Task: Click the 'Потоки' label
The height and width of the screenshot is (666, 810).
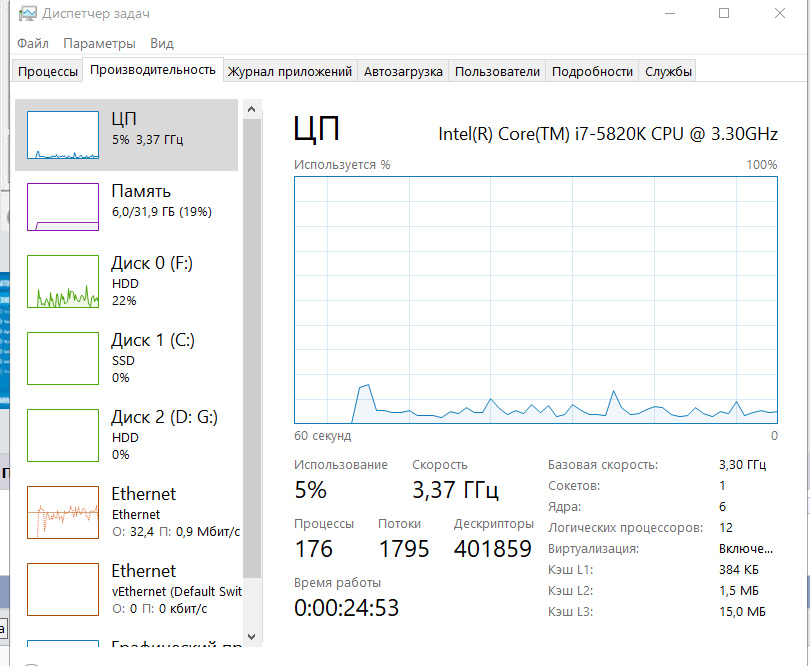Action: (399, 524)
